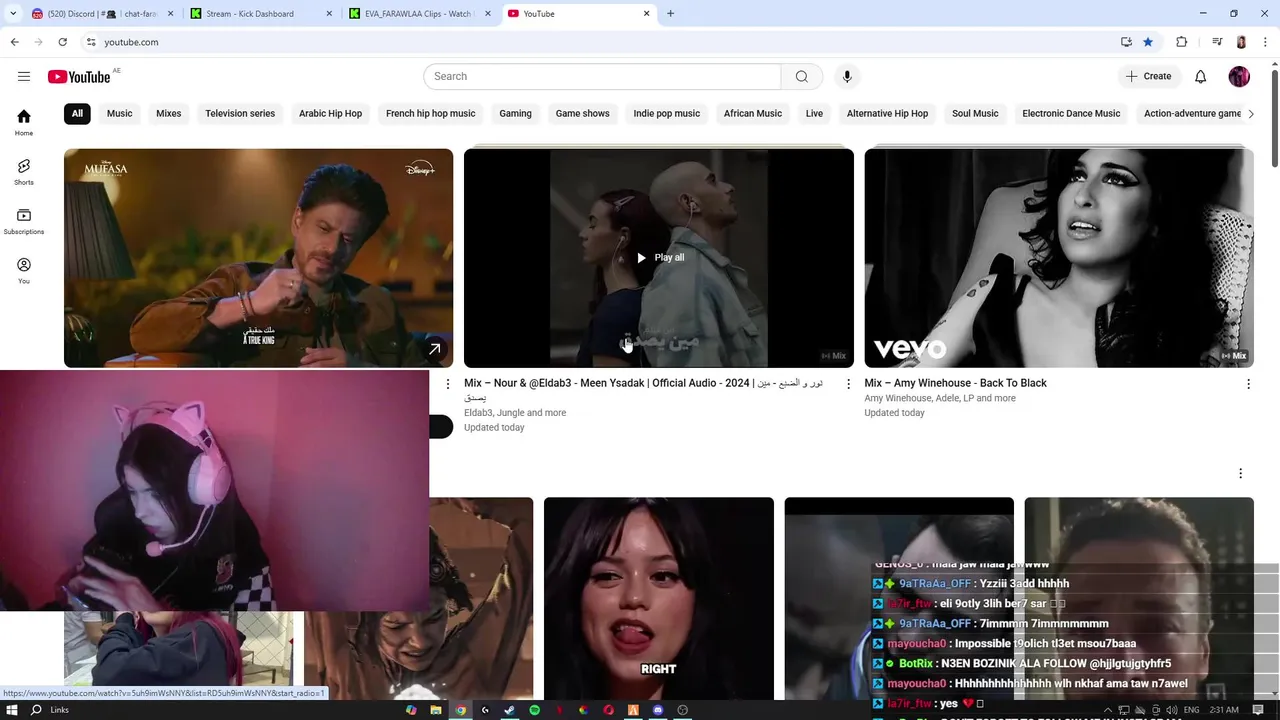Viewport: 1280px width, 720px height.
Task: Go back with the browser back arrow
Action: tap(14, 42)
